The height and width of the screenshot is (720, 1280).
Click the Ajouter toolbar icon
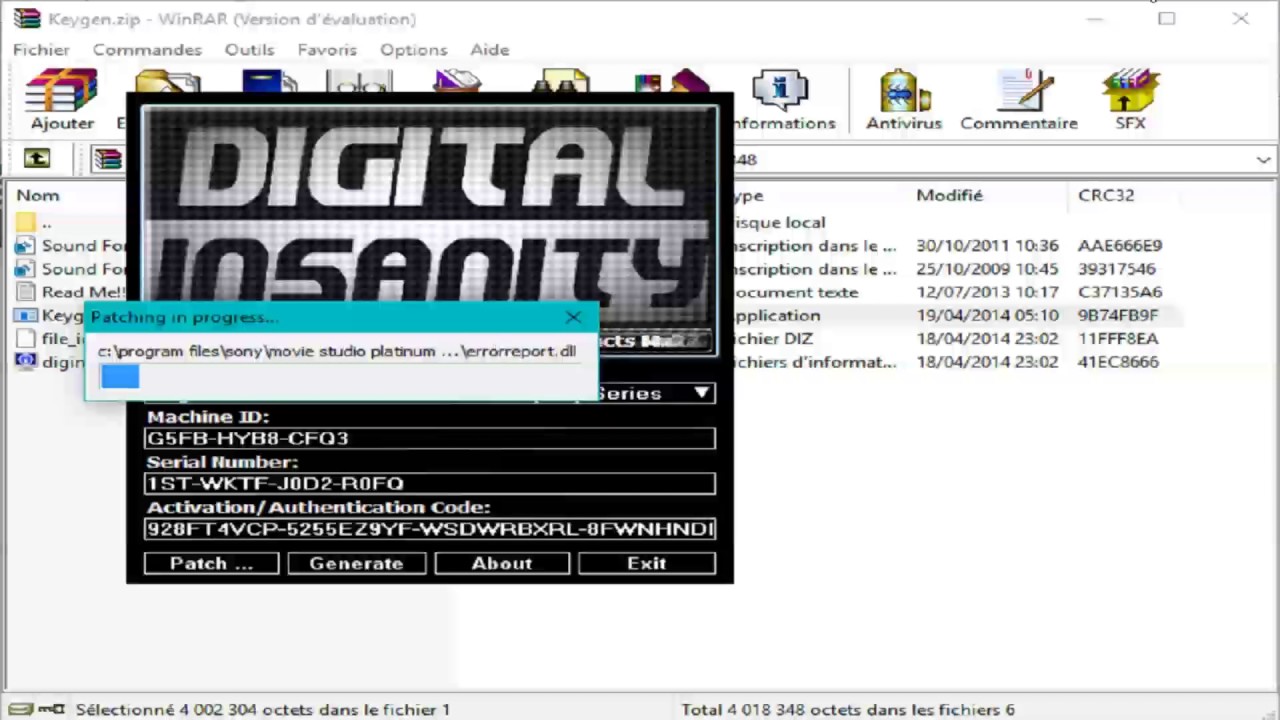(x=62, y=92)
